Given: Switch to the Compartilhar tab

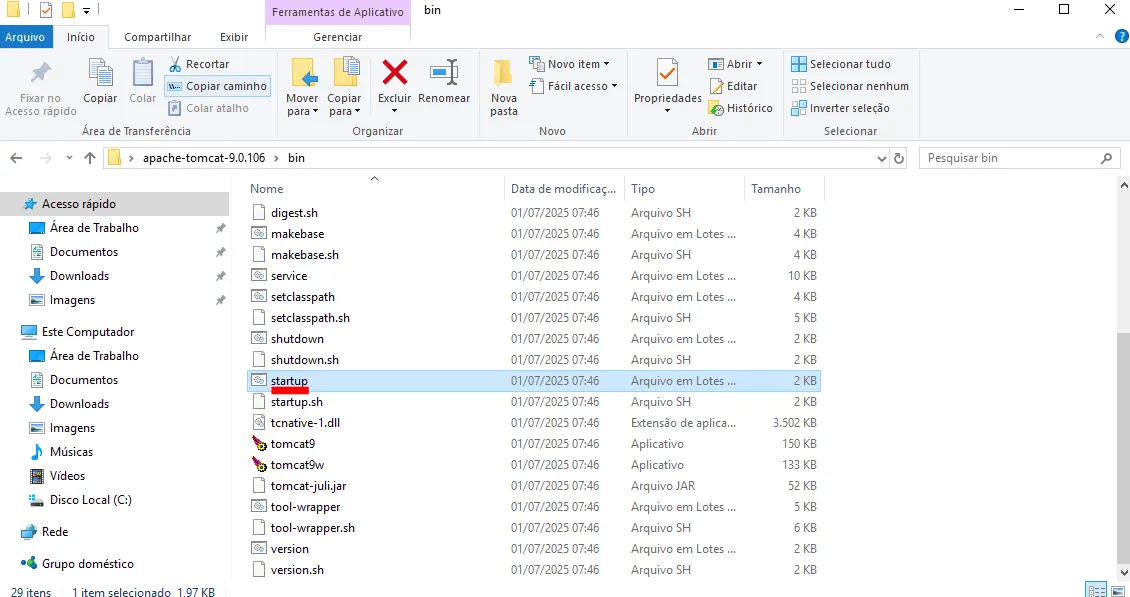Looking at the screenshot, I should 158,37.
